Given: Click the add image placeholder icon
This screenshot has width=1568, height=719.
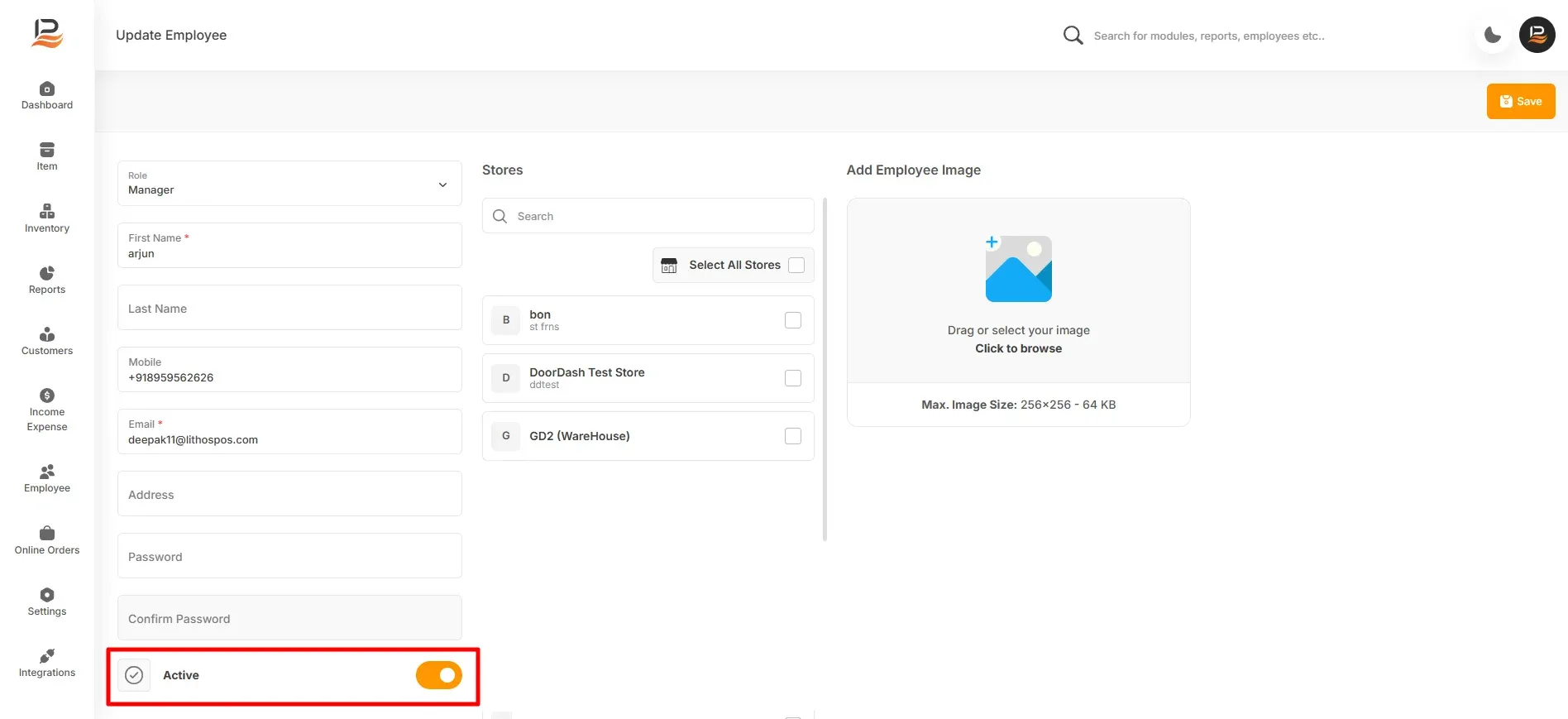Looking at the screenshot, I should (x=1018, y=268).
